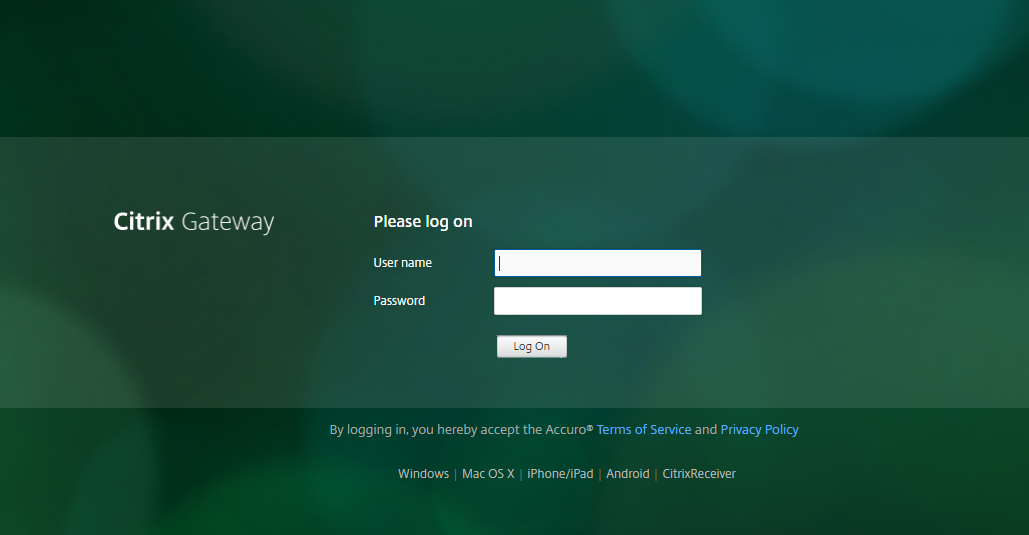1029x535 pixels.
Task: Open the Terms of Service link
Action: click(x=644, y=429)
